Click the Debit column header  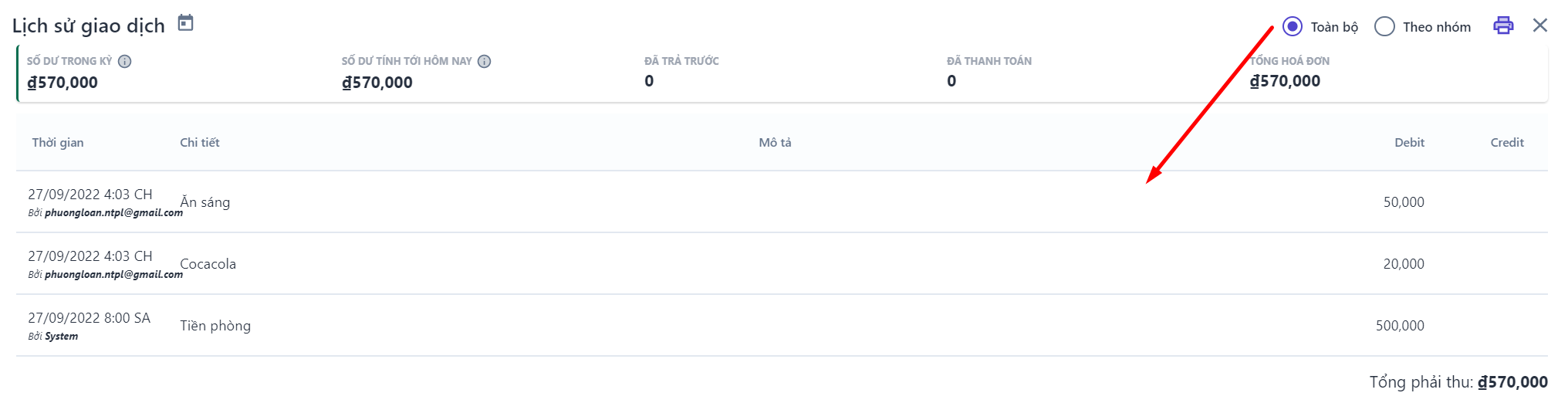pyautogui.click(x=1409, y=143)
